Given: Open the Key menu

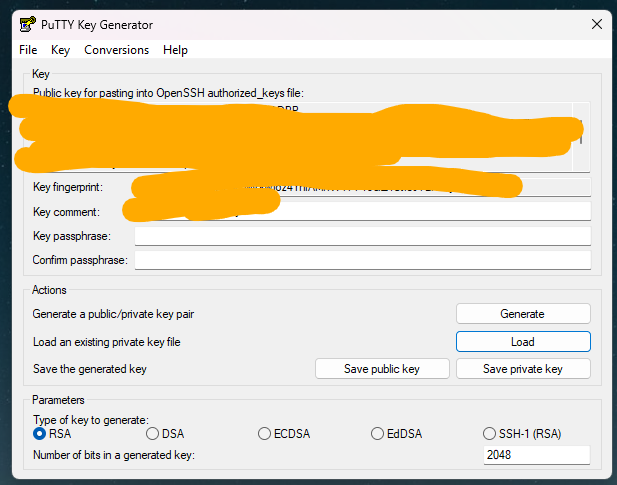Looking at the screenshot, I should [x=60, y=50].
